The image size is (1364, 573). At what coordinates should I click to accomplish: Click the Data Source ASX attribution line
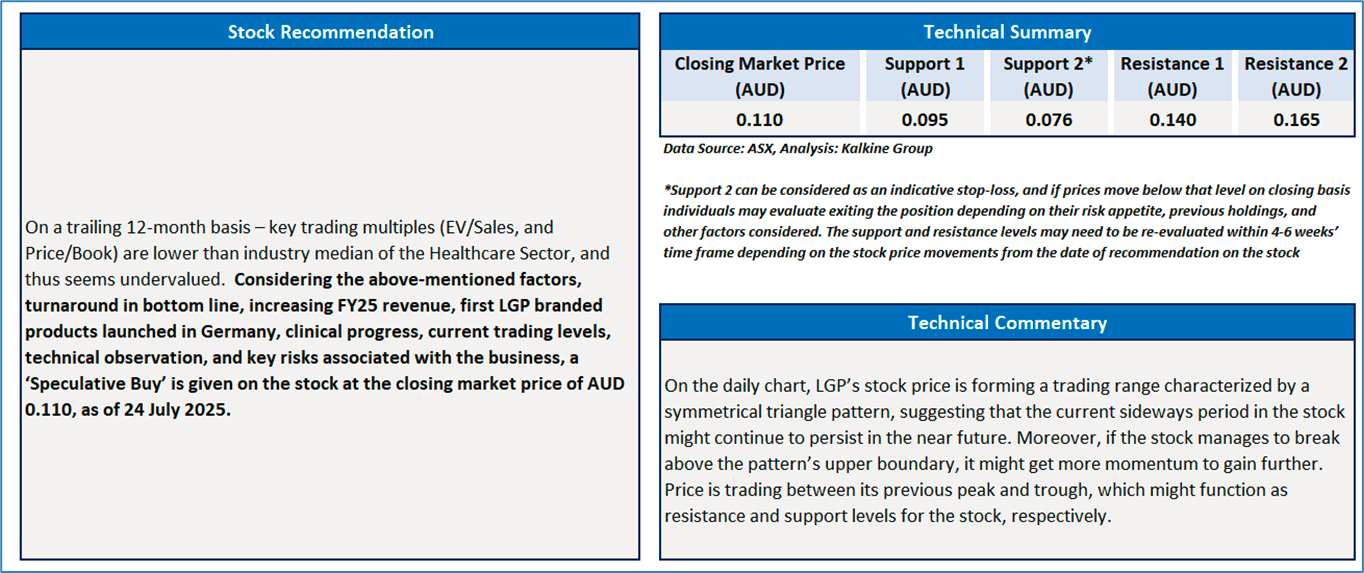tap(797, 149)
